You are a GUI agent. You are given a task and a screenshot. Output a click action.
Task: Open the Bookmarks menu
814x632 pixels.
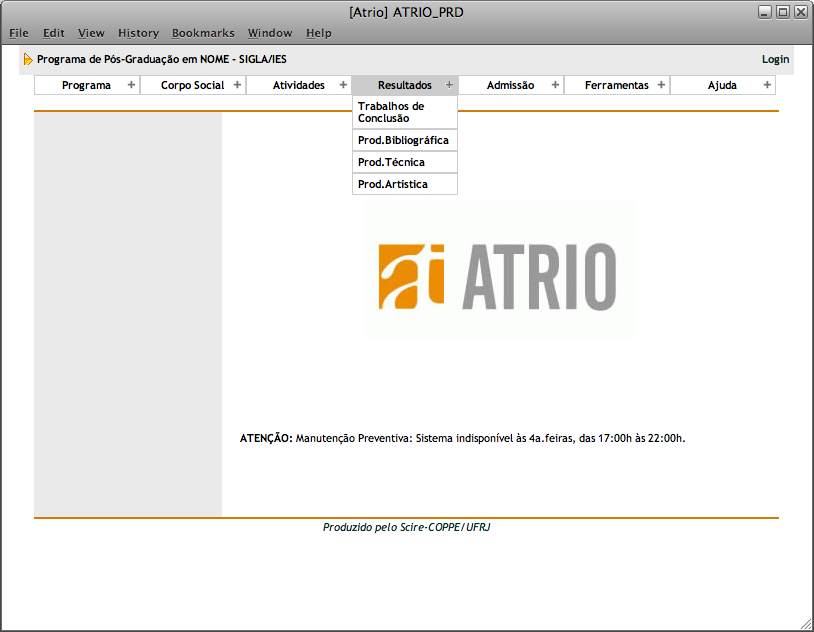203,33
